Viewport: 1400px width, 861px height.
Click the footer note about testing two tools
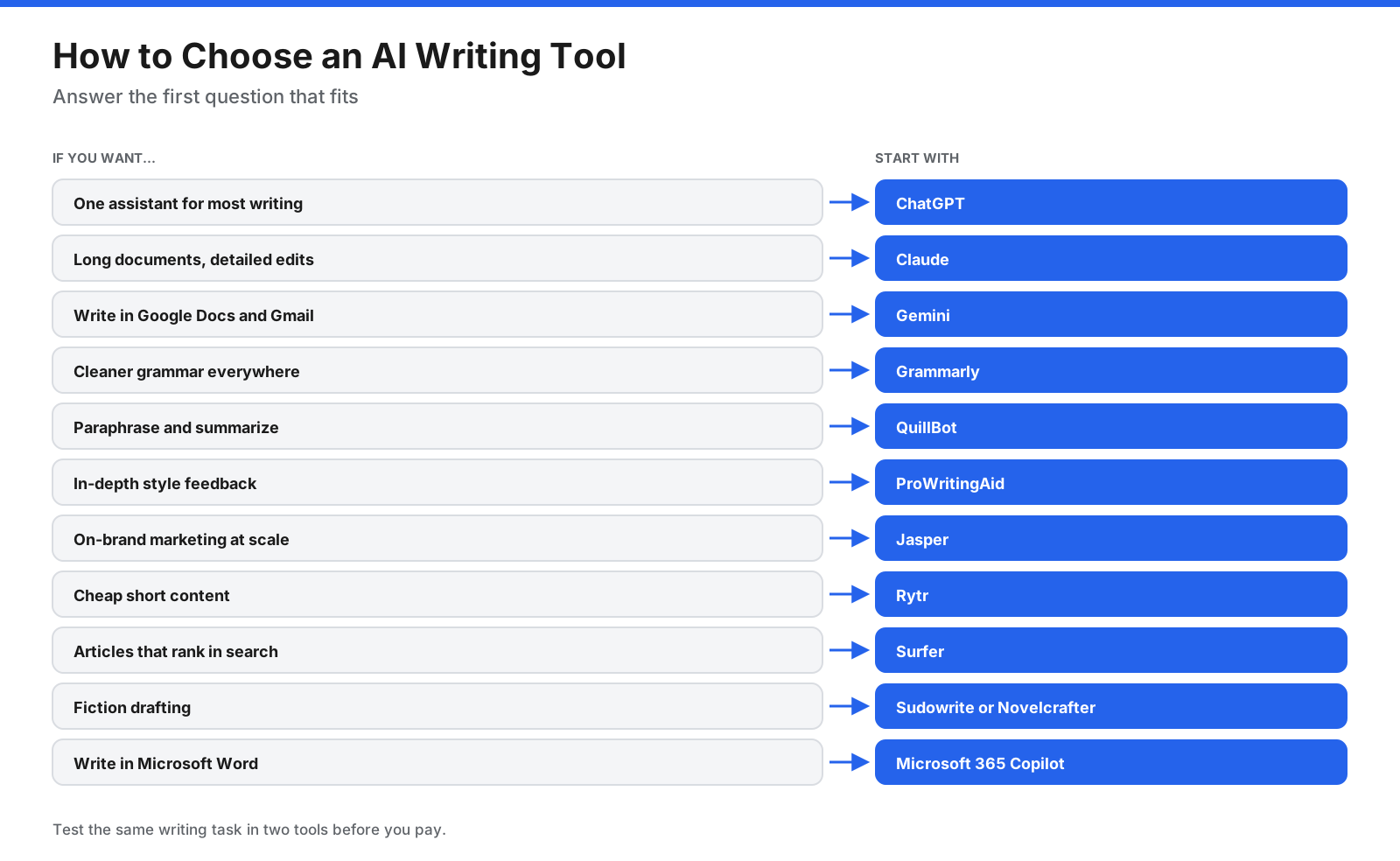click(249, 829)
